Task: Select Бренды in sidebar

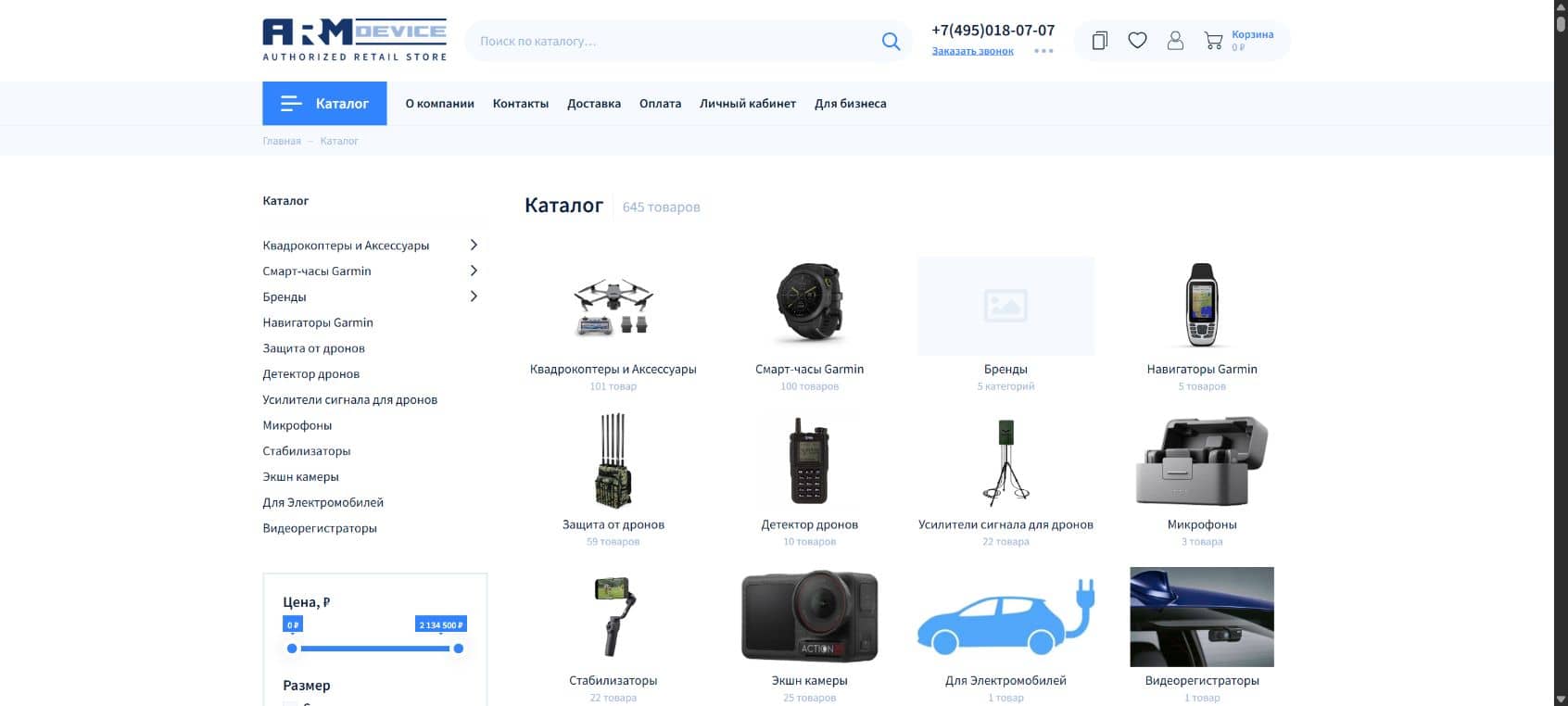Action: (x=285, y=297)
